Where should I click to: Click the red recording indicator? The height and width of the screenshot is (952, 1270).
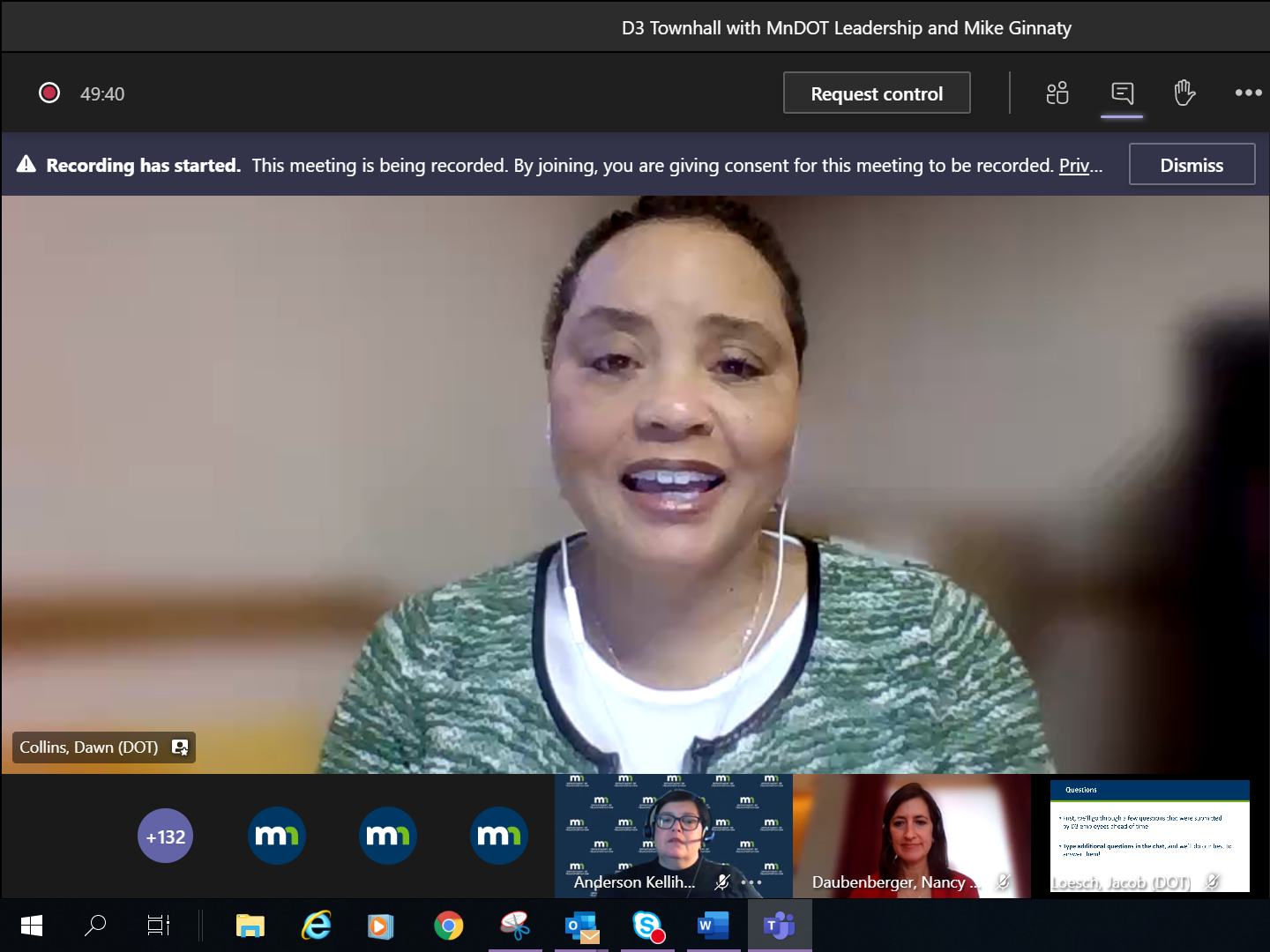click(49, 93)
